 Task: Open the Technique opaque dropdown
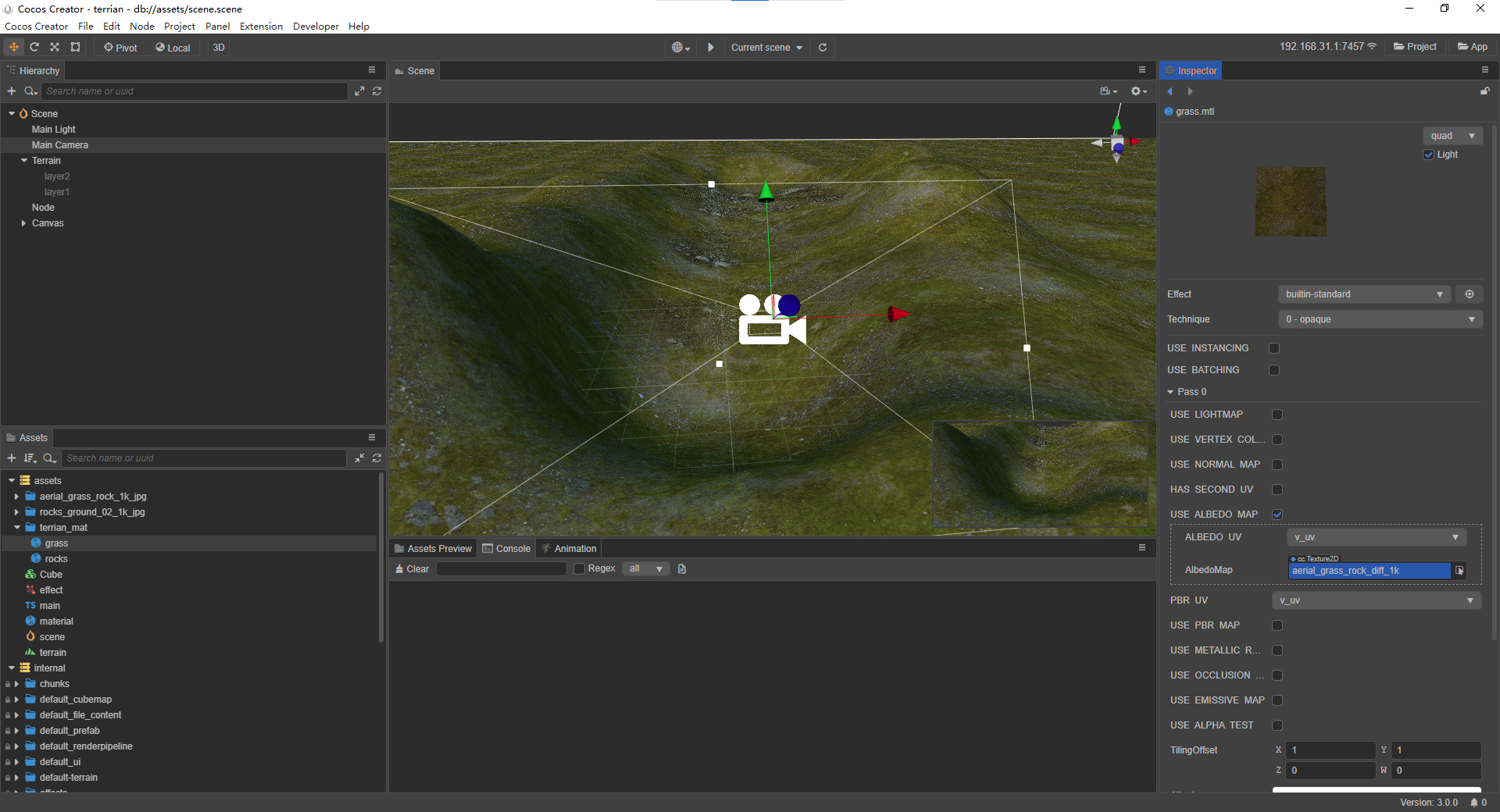point(1380,319)
